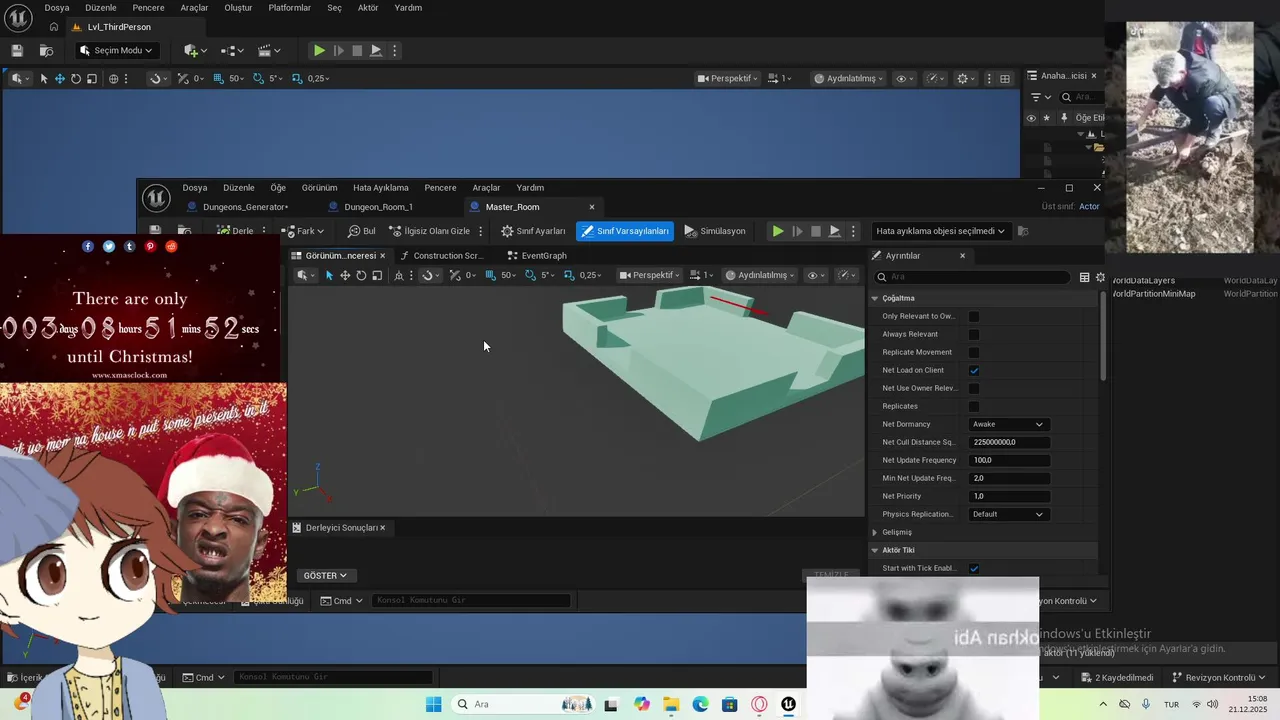Viewport: 1280px width, 720px height.
Task: Open the Aktör menu
Action: pos(368,7)
